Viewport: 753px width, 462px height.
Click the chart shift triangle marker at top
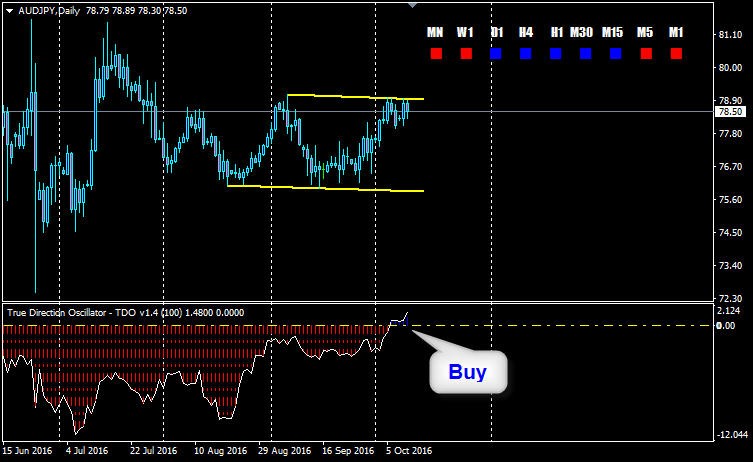coord(413,5)
